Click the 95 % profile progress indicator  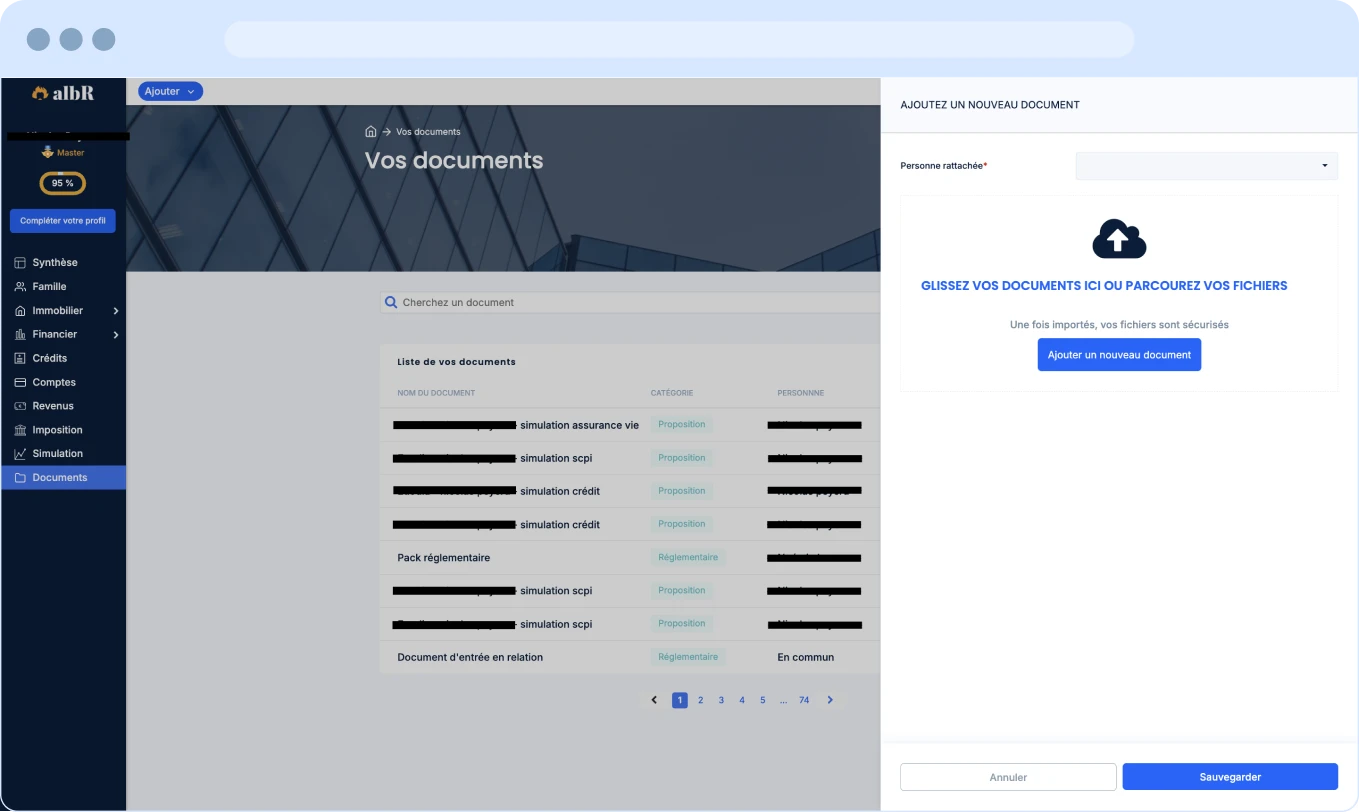(62, 183)
